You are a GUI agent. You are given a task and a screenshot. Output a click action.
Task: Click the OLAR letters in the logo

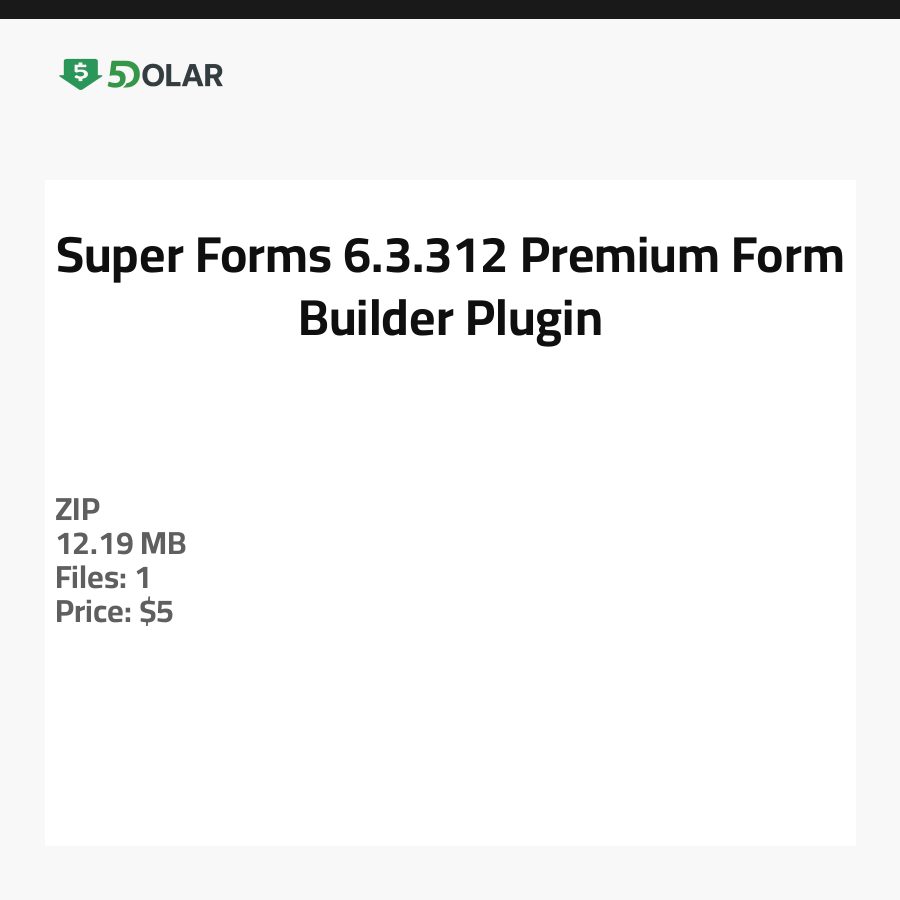click(x=183, y=75)
